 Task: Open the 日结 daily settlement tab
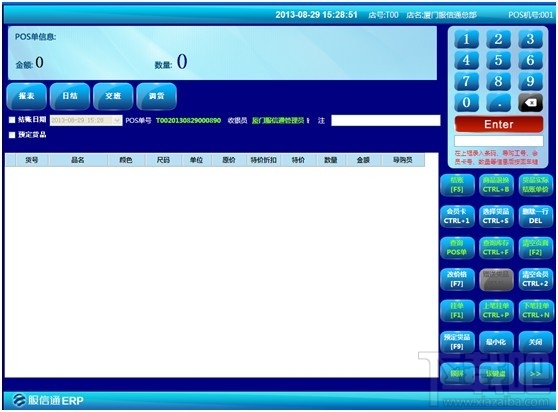[70, 96]
